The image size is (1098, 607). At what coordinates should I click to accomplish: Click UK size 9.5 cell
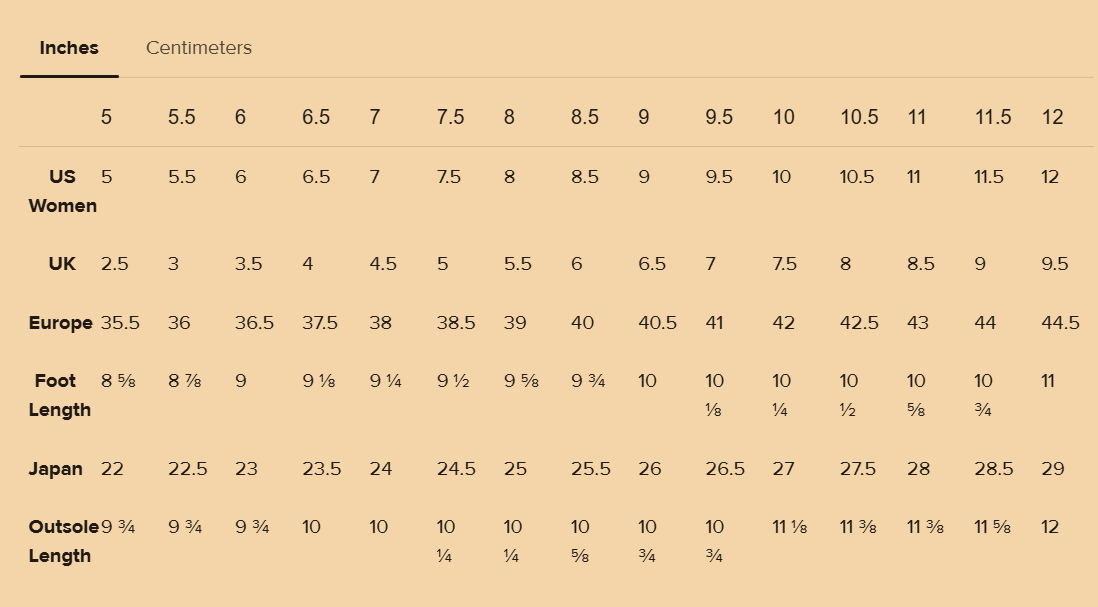pyautogui.click(x=1055, y=264)
